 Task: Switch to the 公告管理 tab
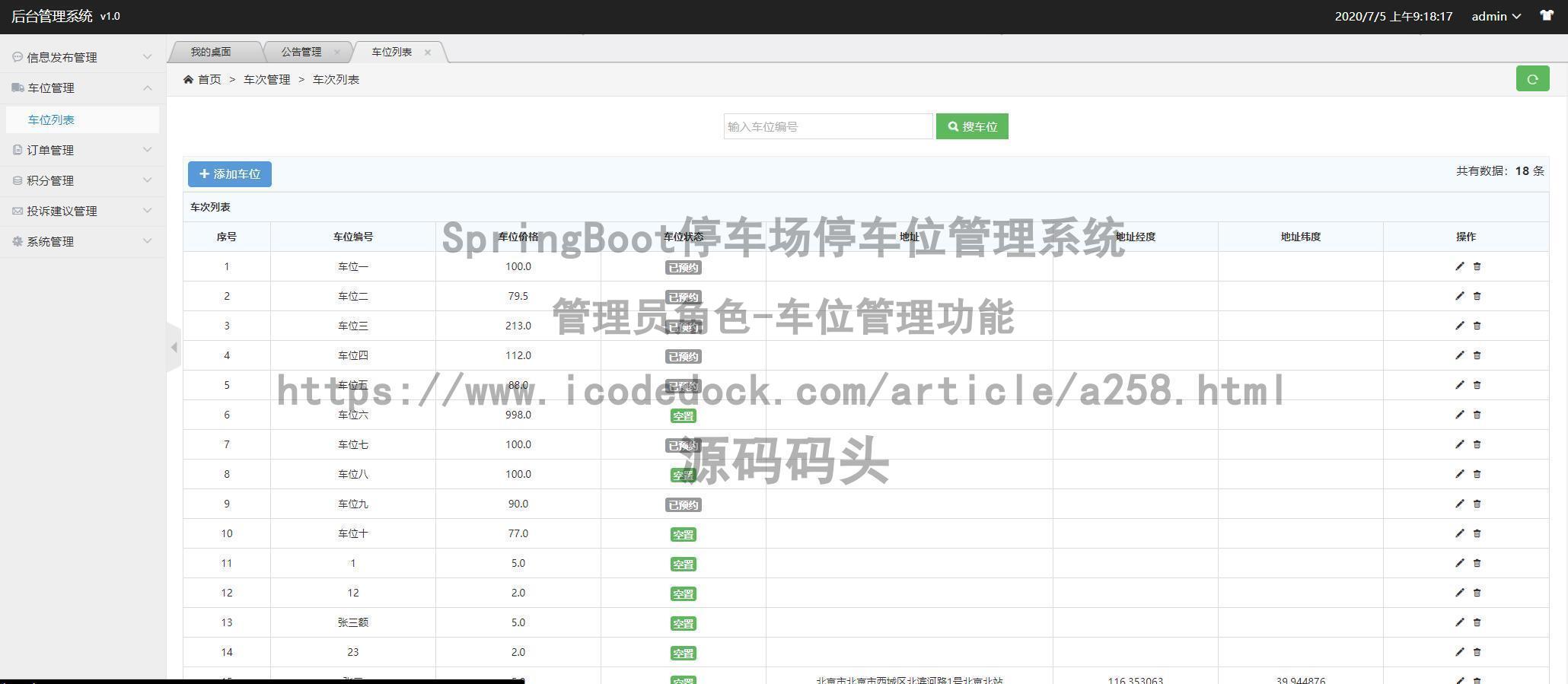(301, 52)
